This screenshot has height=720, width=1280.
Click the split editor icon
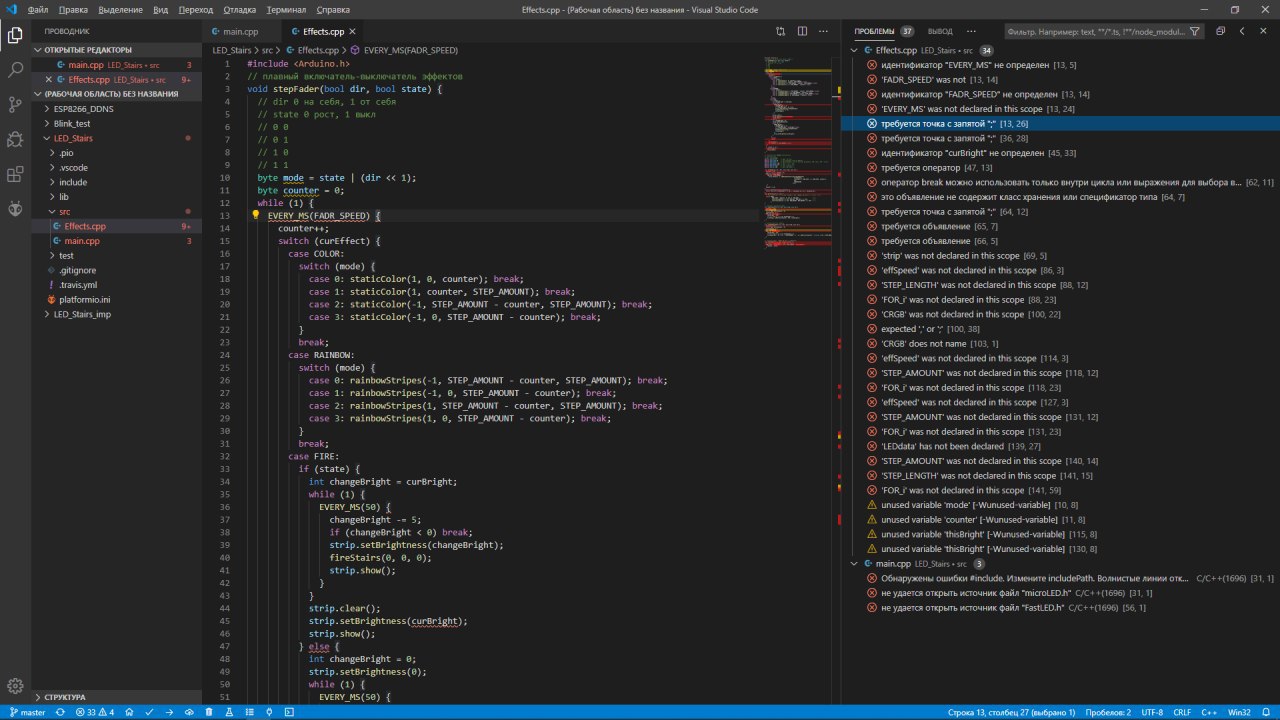coord(802,31)
